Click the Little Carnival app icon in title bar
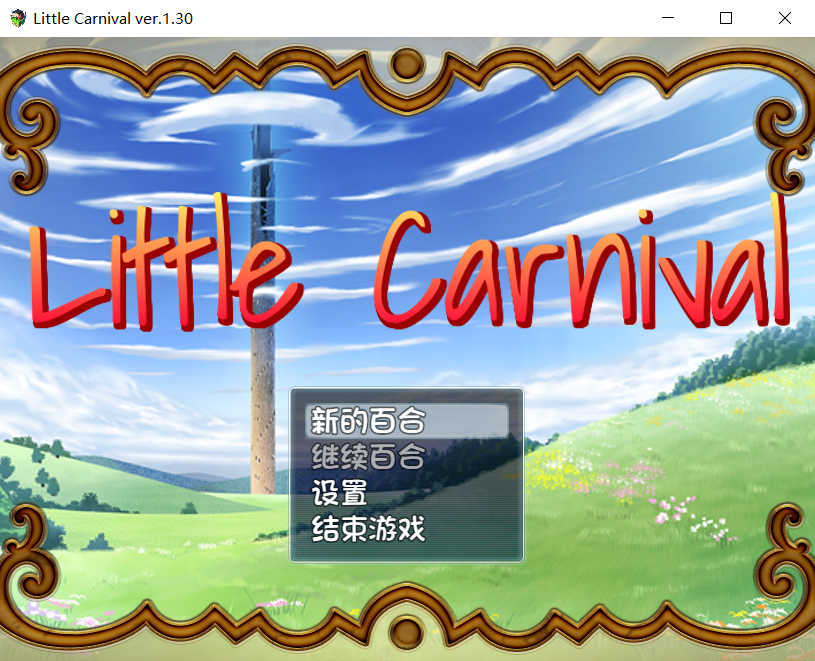815x661 pixels. point(18,18)
